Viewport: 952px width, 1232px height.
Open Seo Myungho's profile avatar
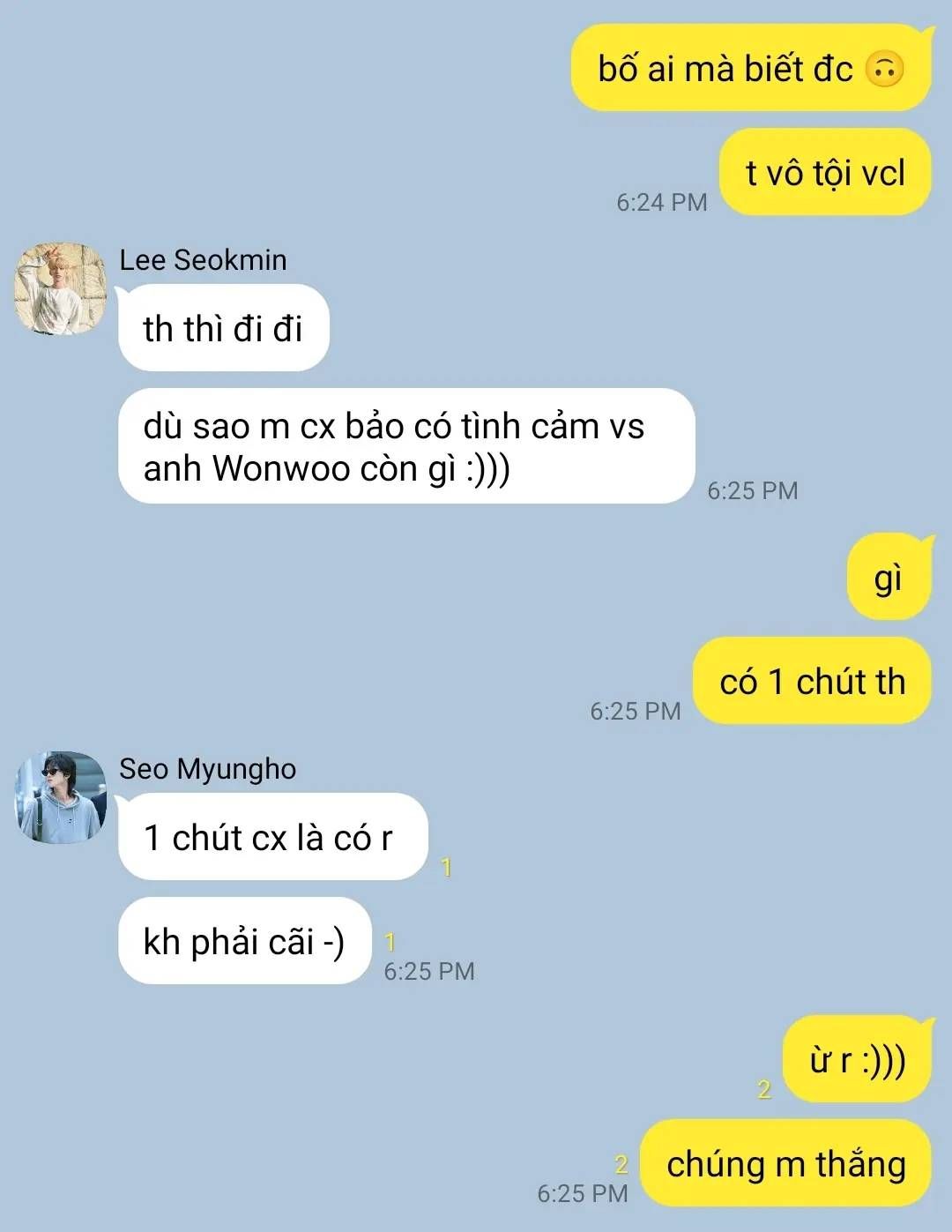(61, 797)
